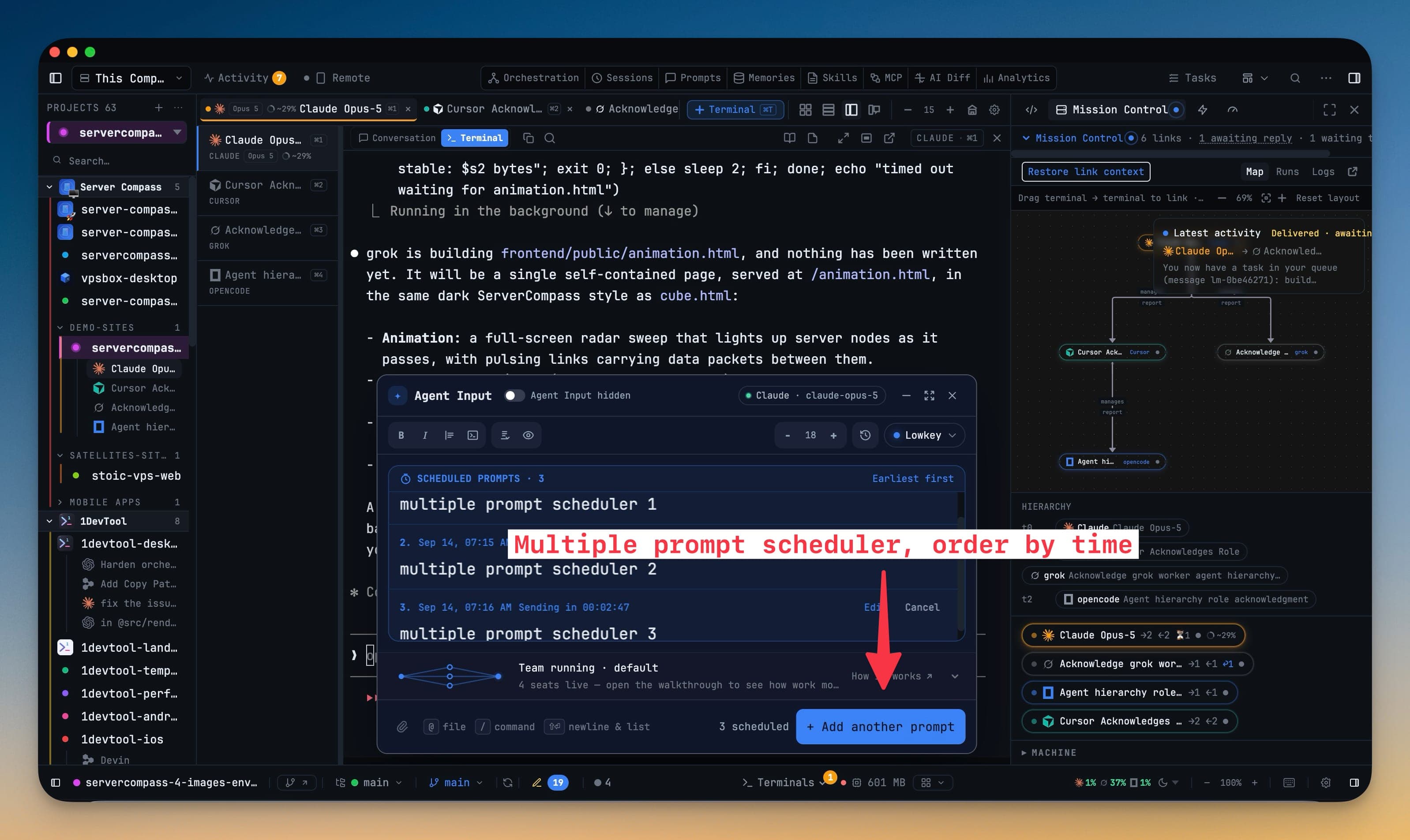The height and width of the screenshot is (840, 1410).
Task: Click the terminal search magnifier icon
Action: [550, 138]
